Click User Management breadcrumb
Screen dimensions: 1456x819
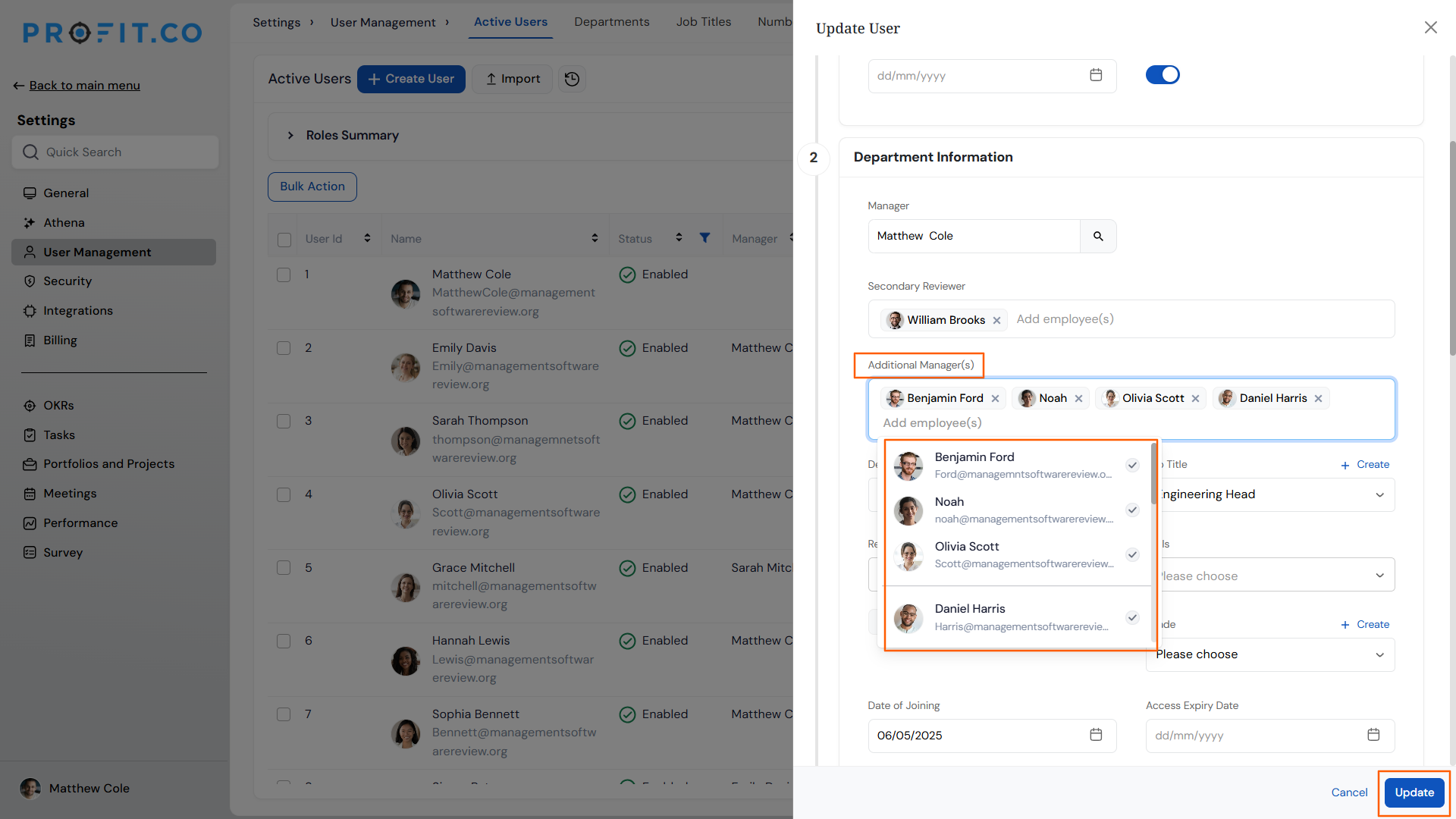[x=383, y=23]
